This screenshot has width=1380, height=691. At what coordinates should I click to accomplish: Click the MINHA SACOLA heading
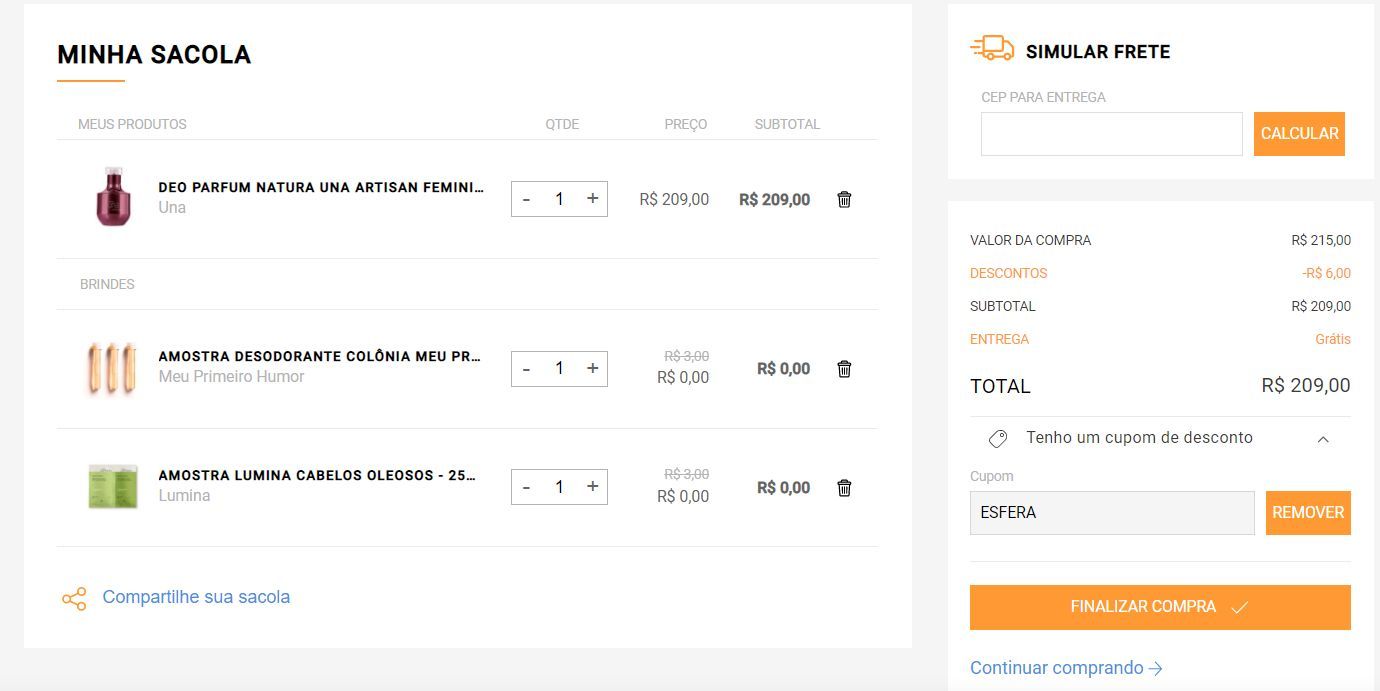(154, 55)
